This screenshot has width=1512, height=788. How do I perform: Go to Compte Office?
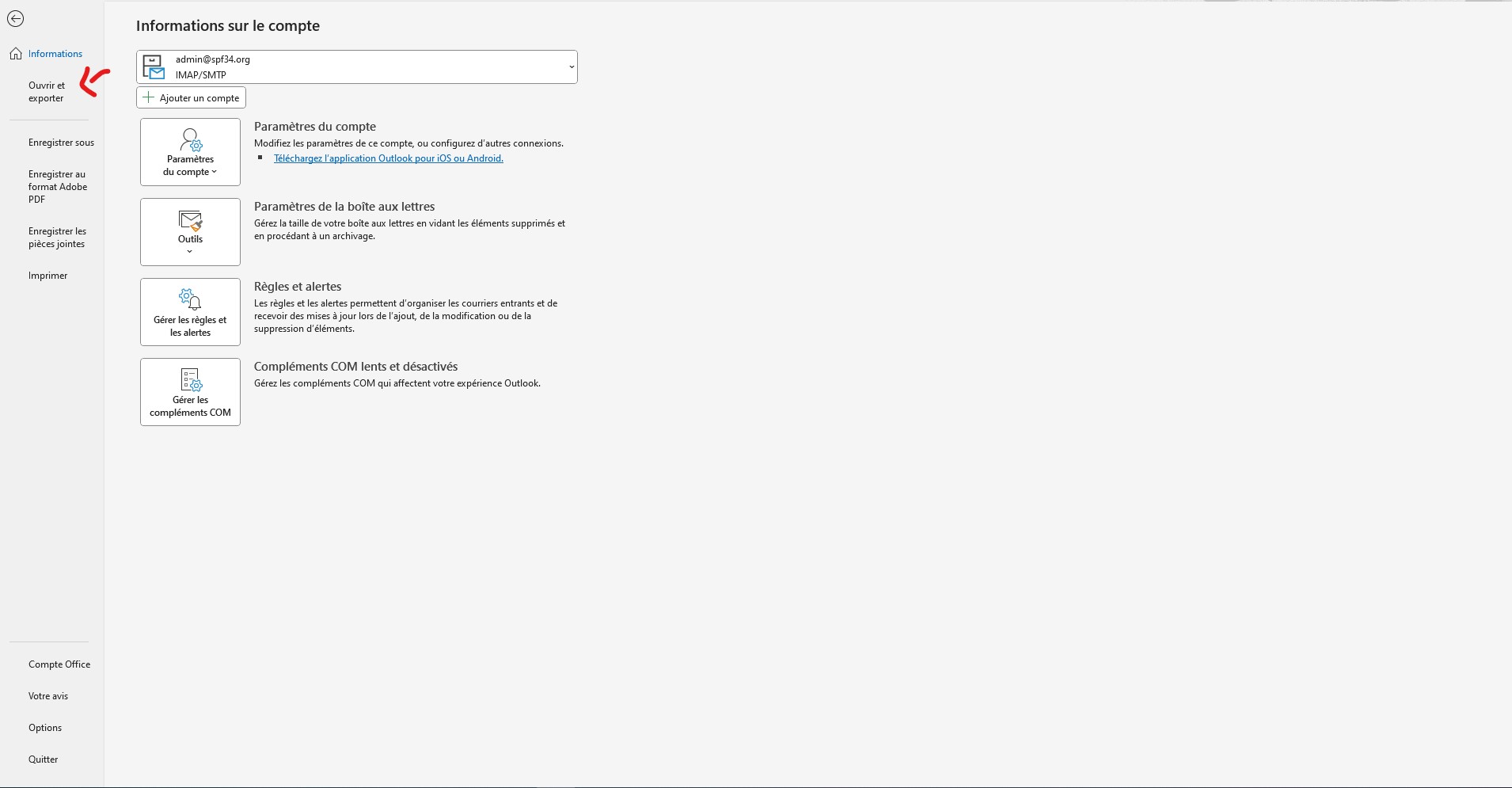[x=59, y=664]
